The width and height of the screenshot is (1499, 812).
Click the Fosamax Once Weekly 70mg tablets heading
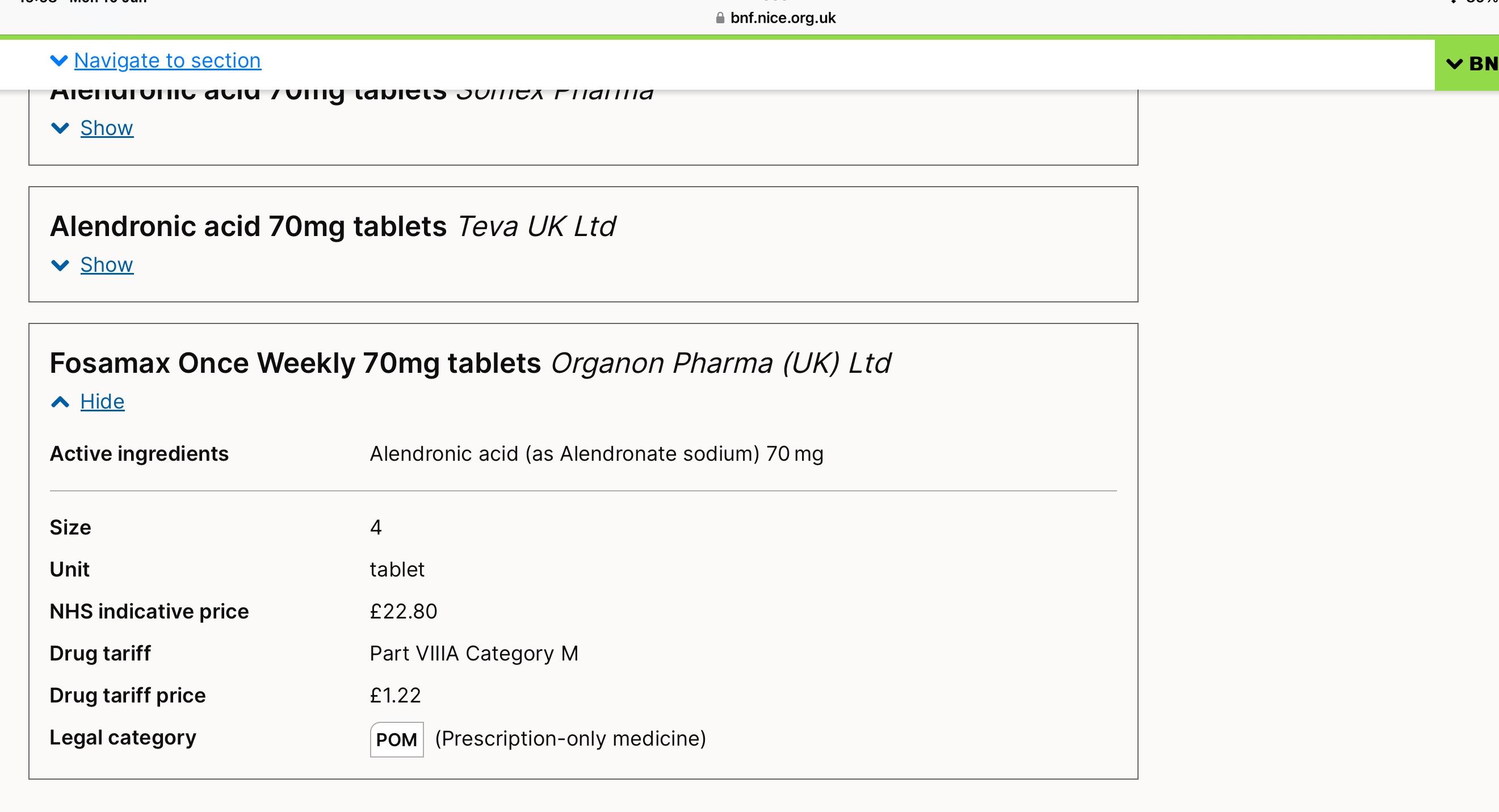pos(295,364)
